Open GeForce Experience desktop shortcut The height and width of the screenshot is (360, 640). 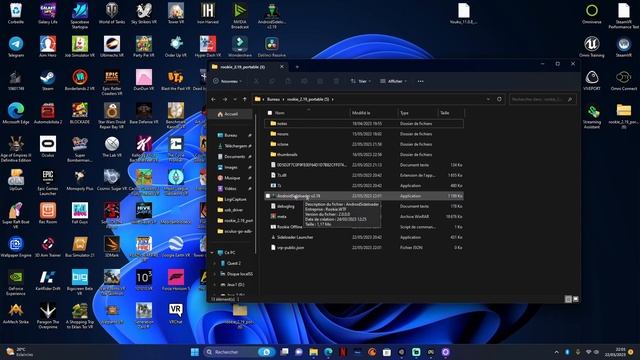click(16, 282)
